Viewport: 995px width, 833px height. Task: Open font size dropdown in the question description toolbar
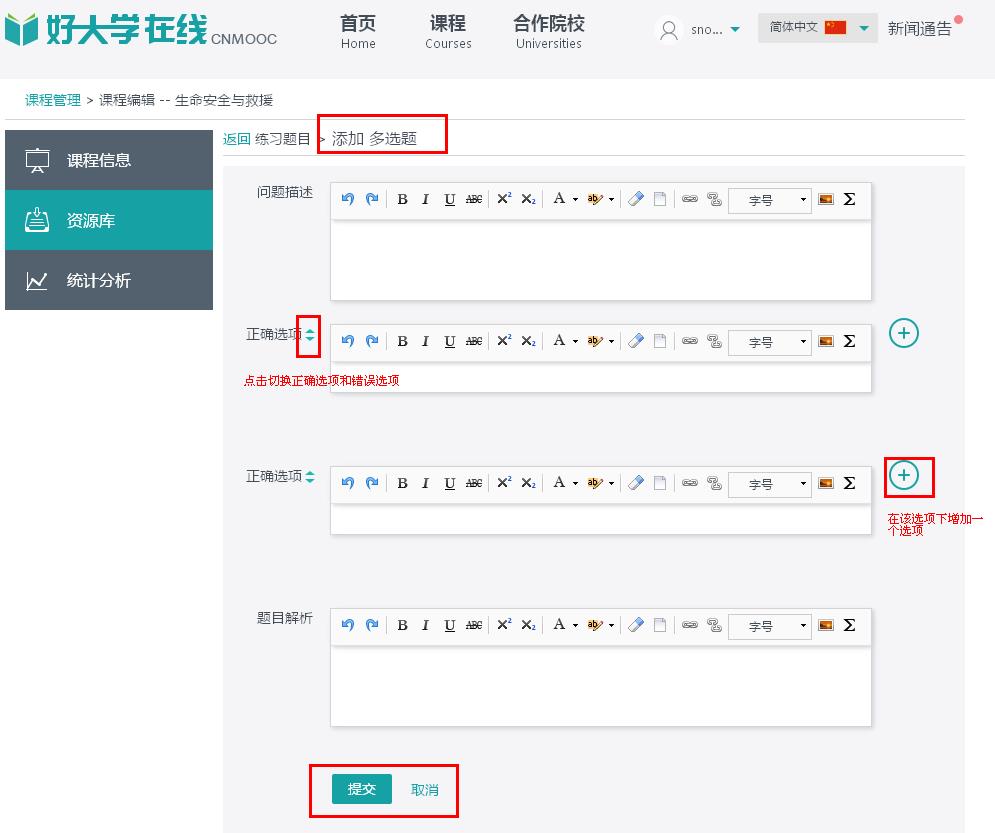pos(768,200)
